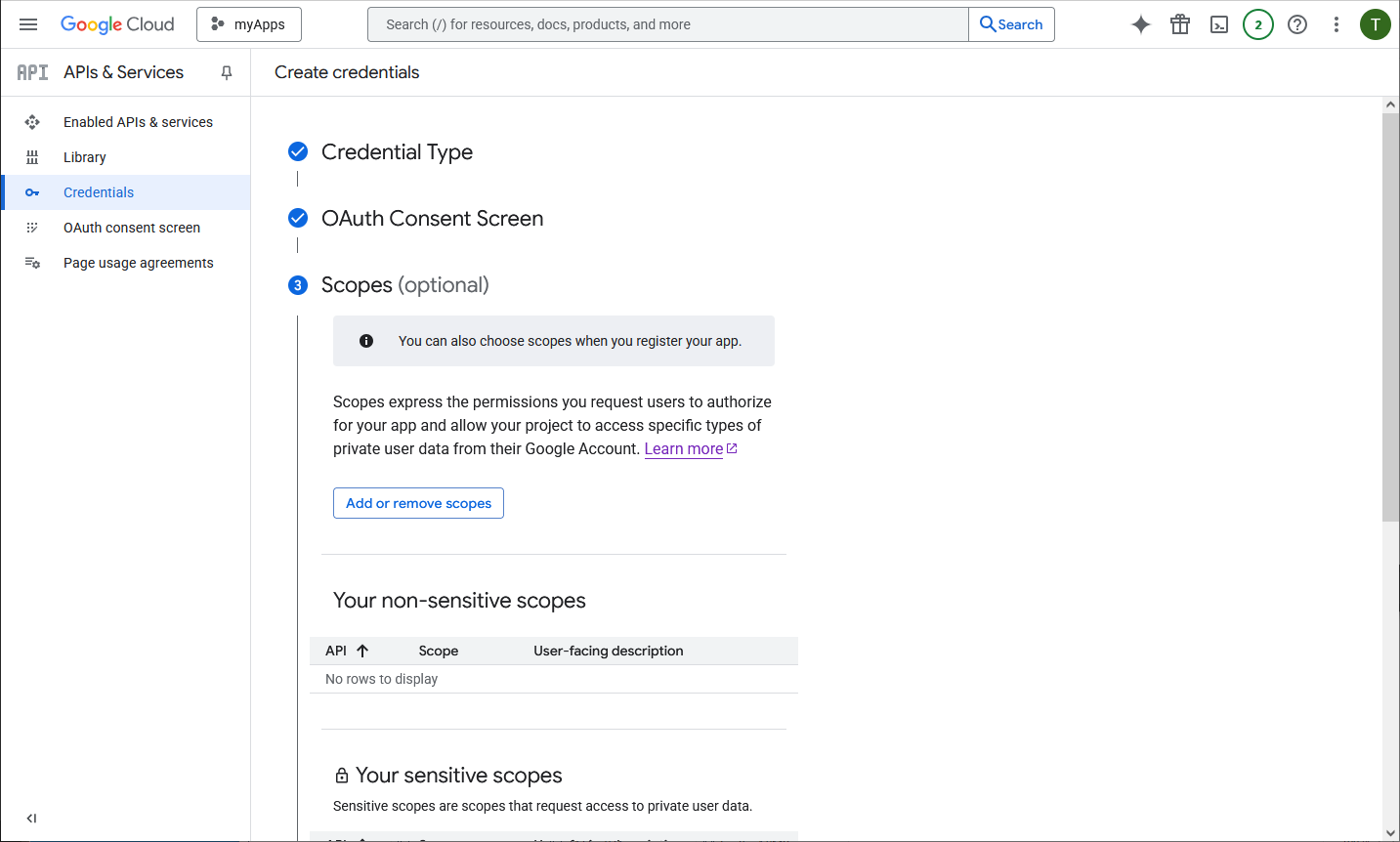The image size is (1400, 842).
Task: Activate Cloud Shell terminal icon
Action: pos(1219,24)
